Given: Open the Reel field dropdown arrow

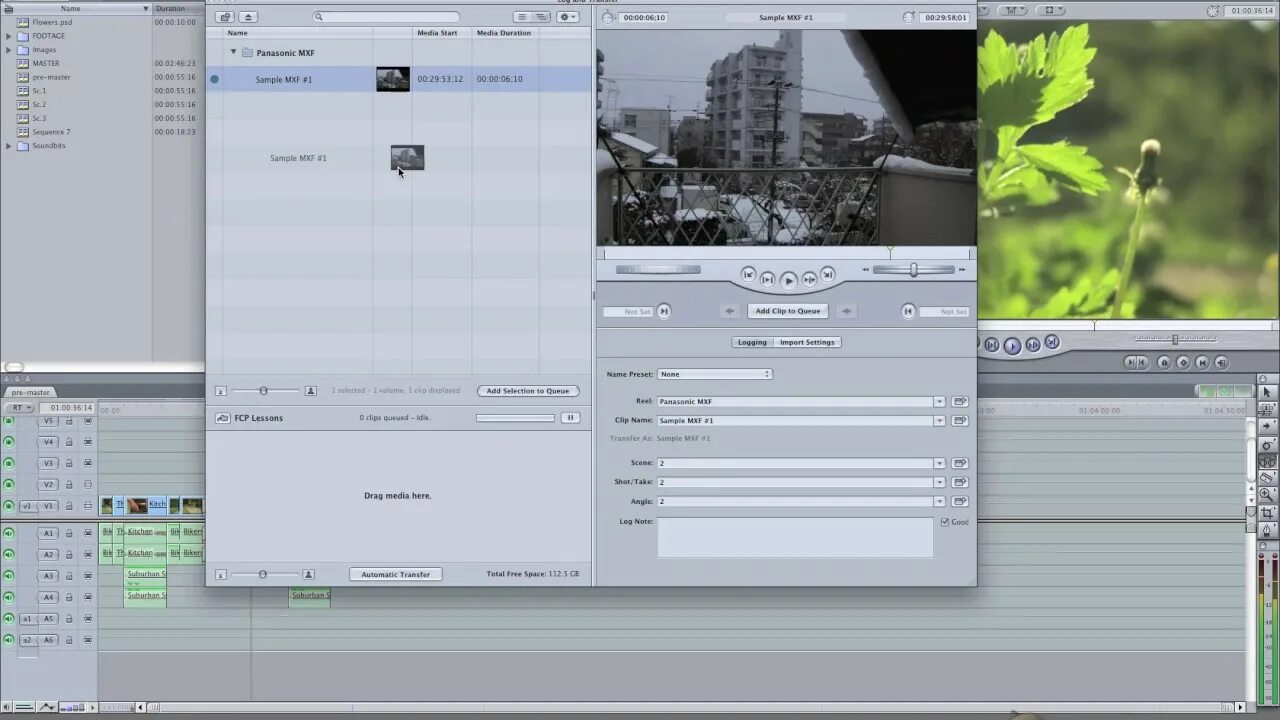Looking at the screenshot, I should pos(939,401).
